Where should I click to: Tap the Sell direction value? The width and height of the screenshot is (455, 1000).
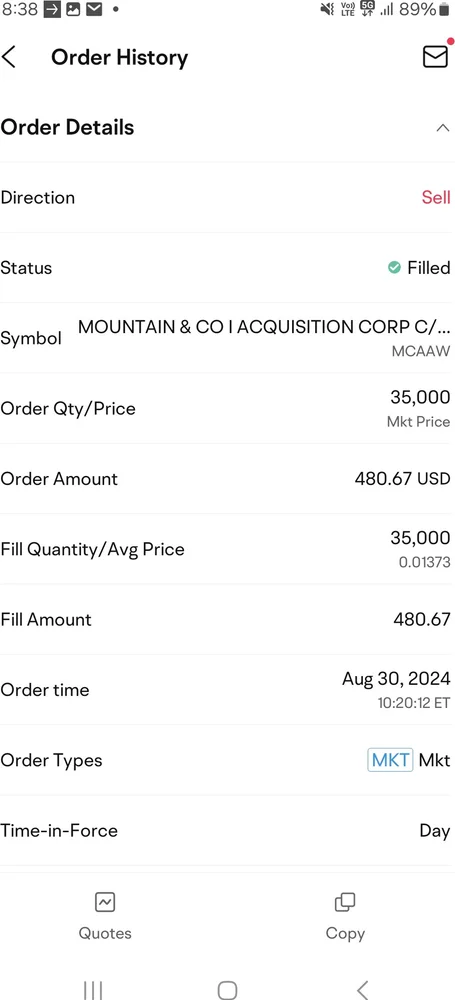[x=436, y=197]
